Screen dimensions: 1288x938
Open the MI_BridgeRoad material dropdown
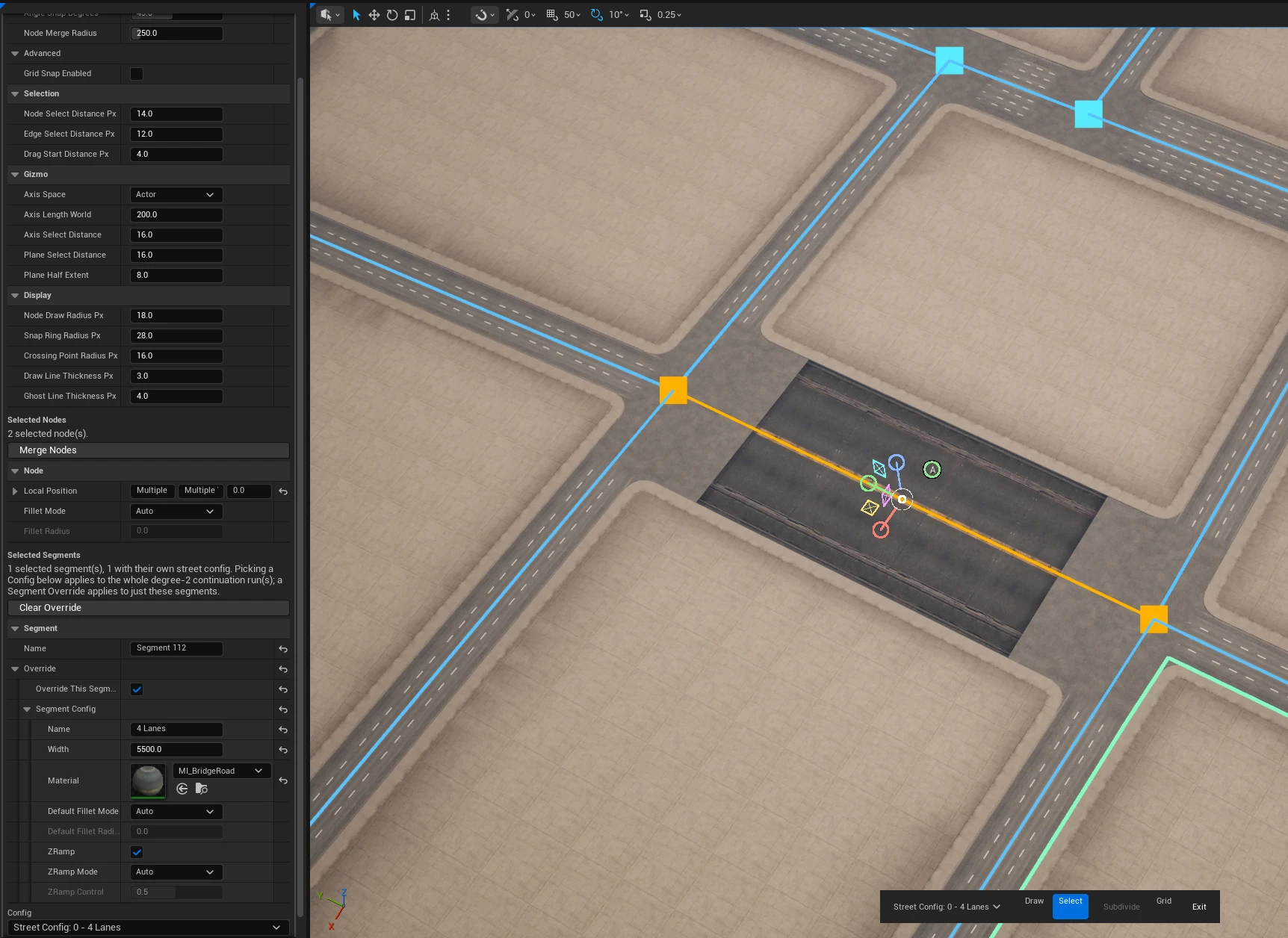coord(222,771)
